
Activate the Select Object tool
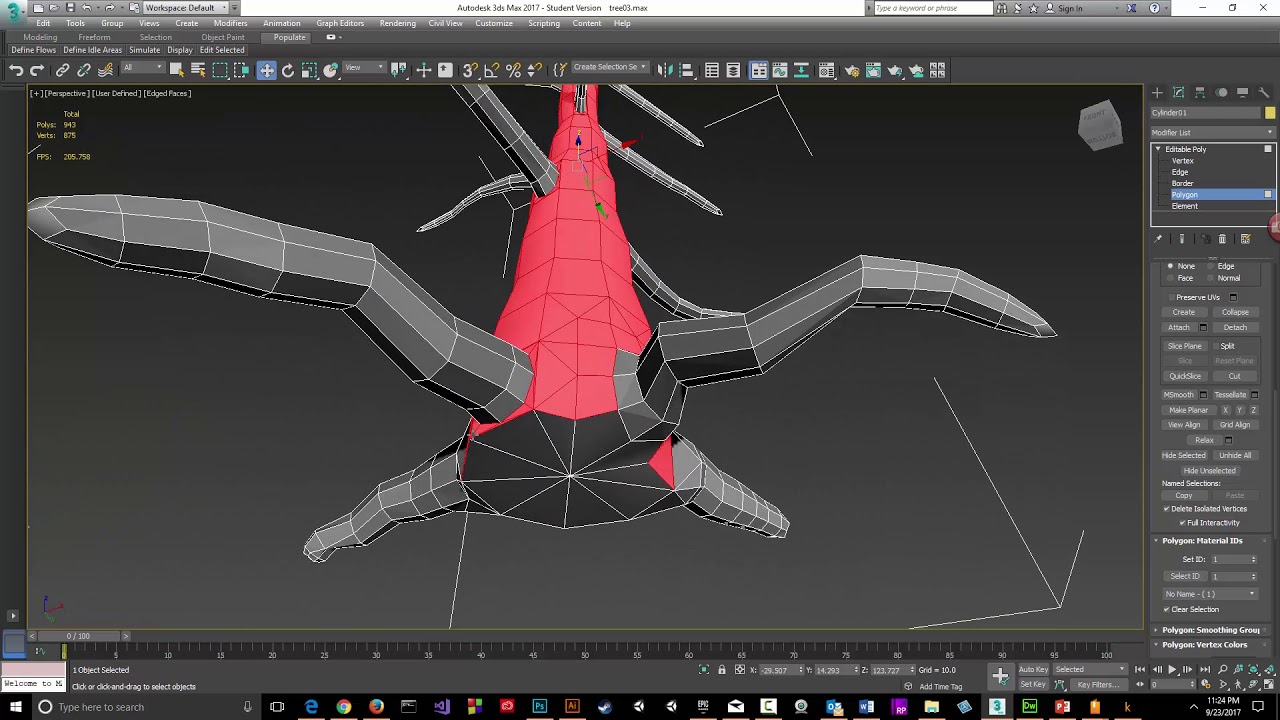point(177,70)
